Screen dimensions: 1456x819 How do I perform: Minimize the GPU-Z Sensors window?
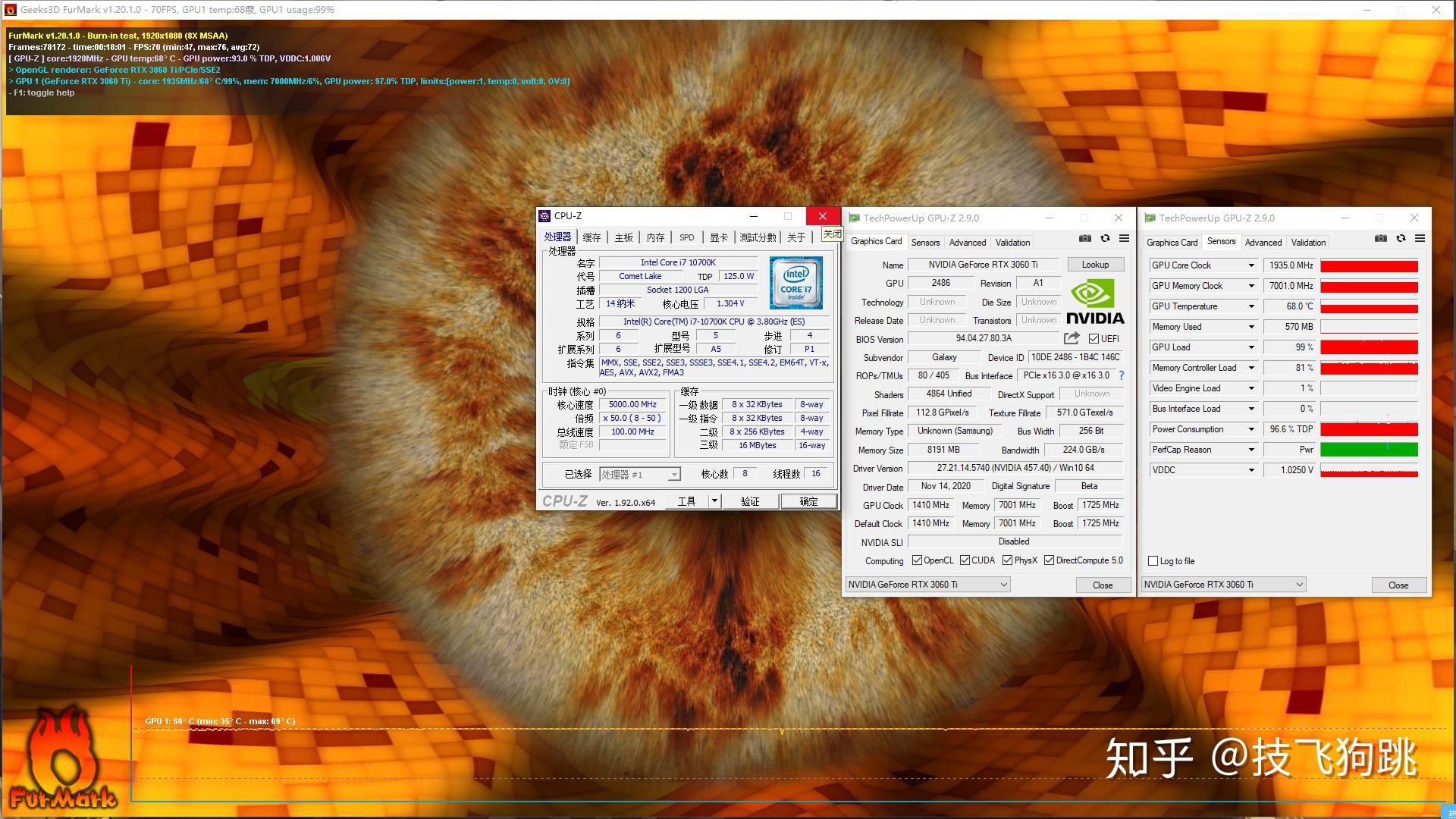pyautogui.click(x=1345, y=218)
